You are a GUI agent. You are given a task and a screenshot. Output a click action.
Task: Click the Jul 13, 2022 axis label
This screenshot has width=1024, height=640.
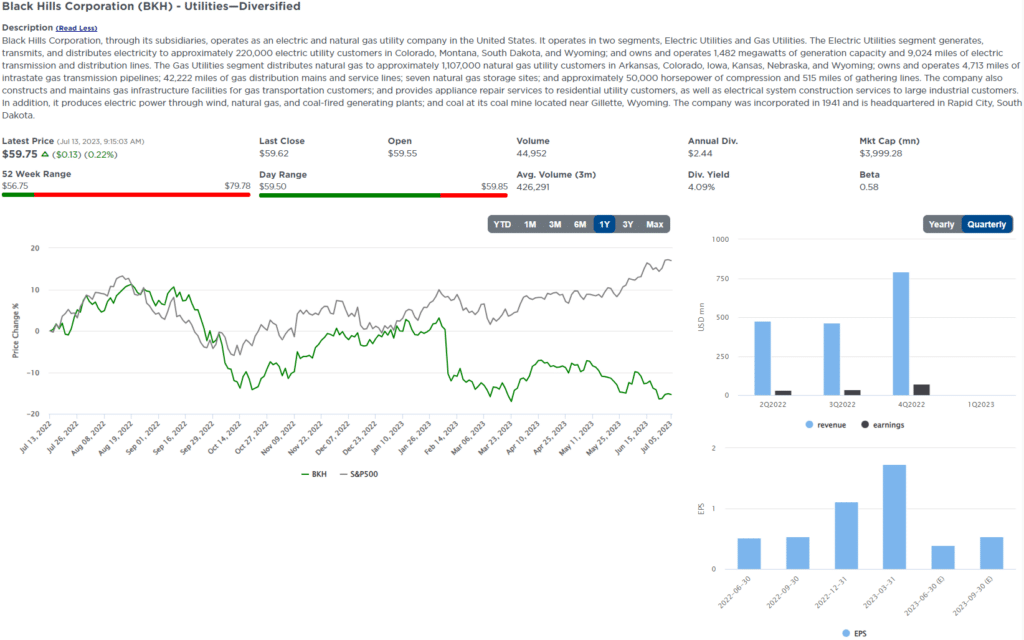click(35, 438)
